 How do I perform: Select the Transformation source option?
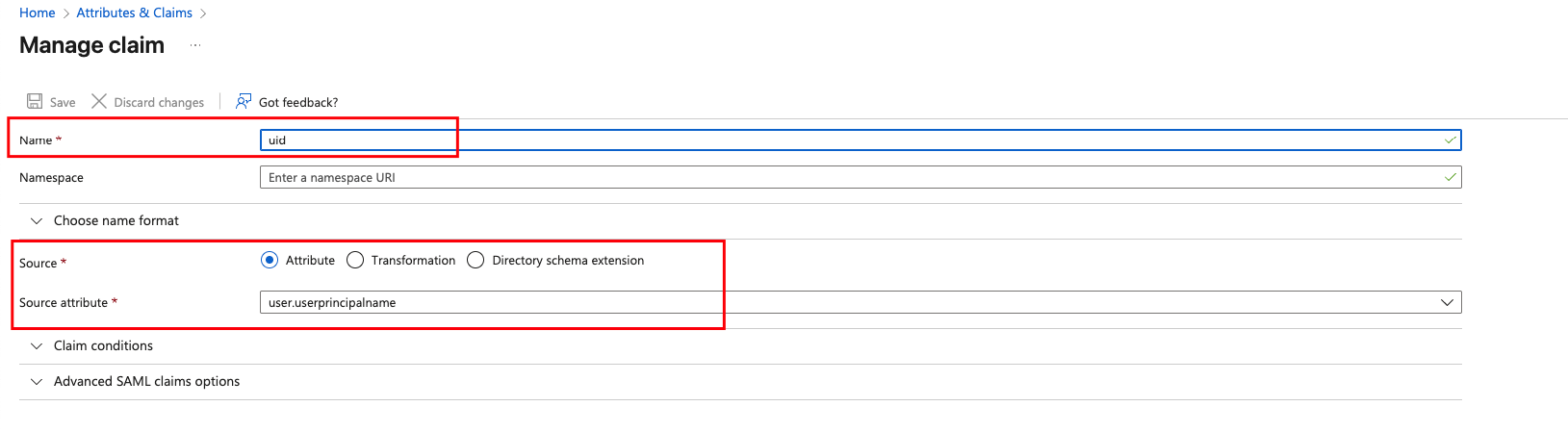pos(355,261)
